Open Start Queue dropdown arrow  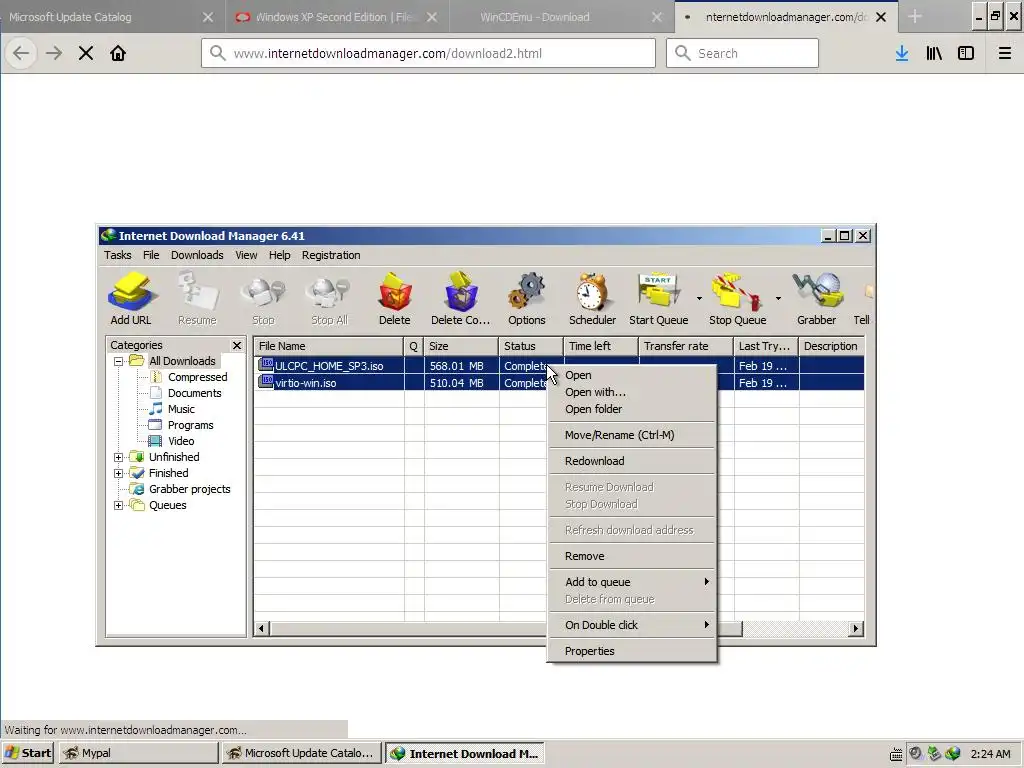[x=699, y=298]
